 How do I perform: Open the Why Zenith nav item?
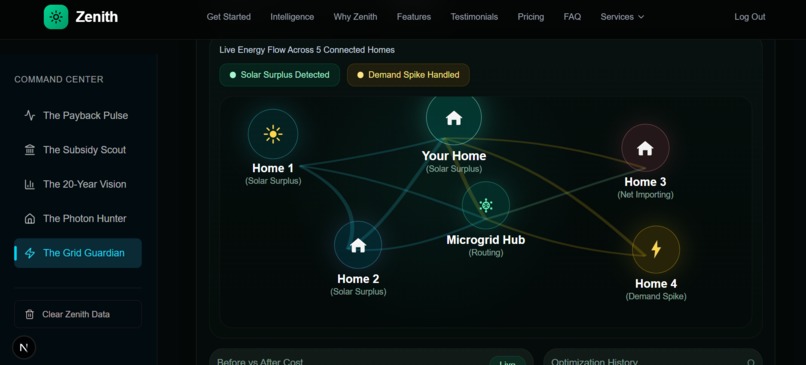tap(355, 17)
